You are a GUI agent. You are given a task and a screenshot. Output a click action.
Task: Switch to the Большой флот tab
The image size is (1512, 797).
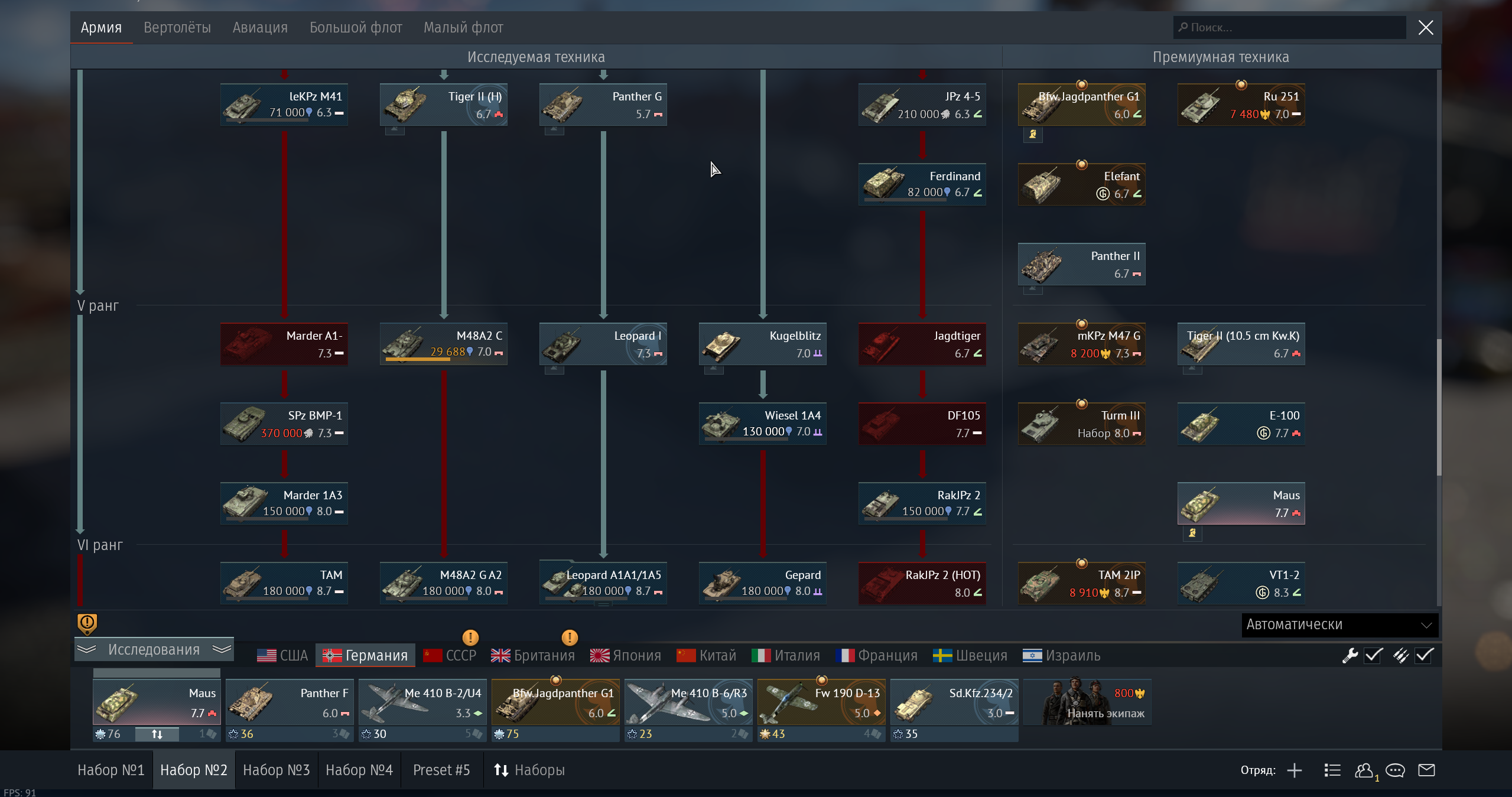click(x=356, y=27)
